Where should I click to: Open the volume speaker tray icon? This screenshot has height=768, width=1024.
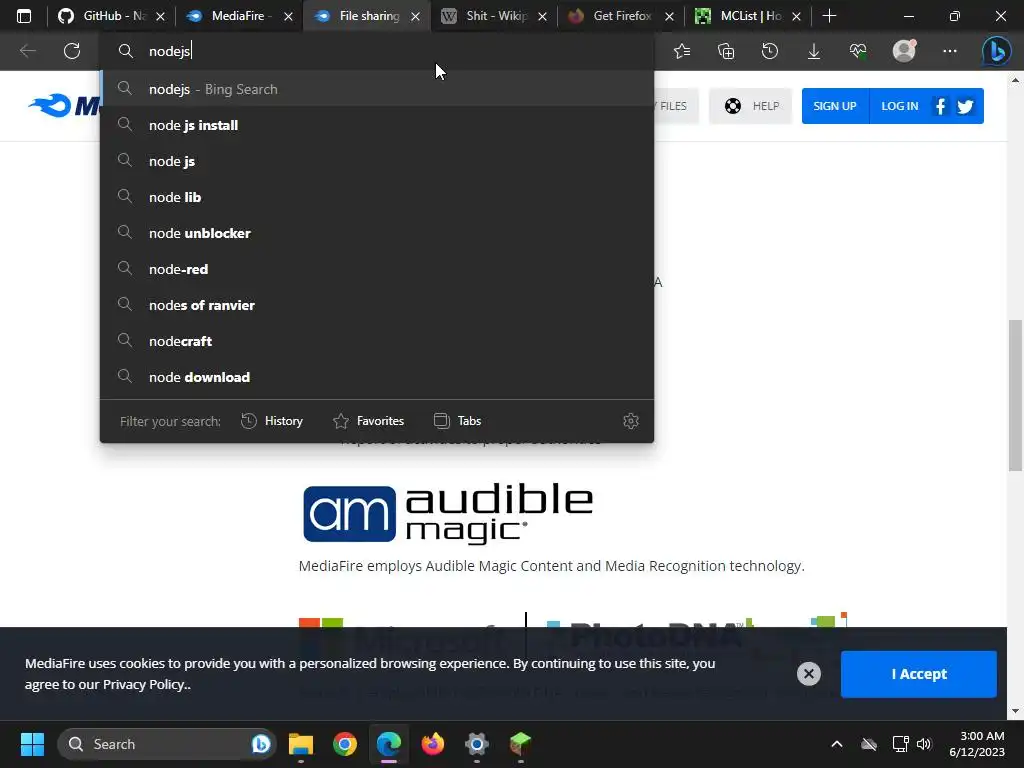click(x=924, y=744)
